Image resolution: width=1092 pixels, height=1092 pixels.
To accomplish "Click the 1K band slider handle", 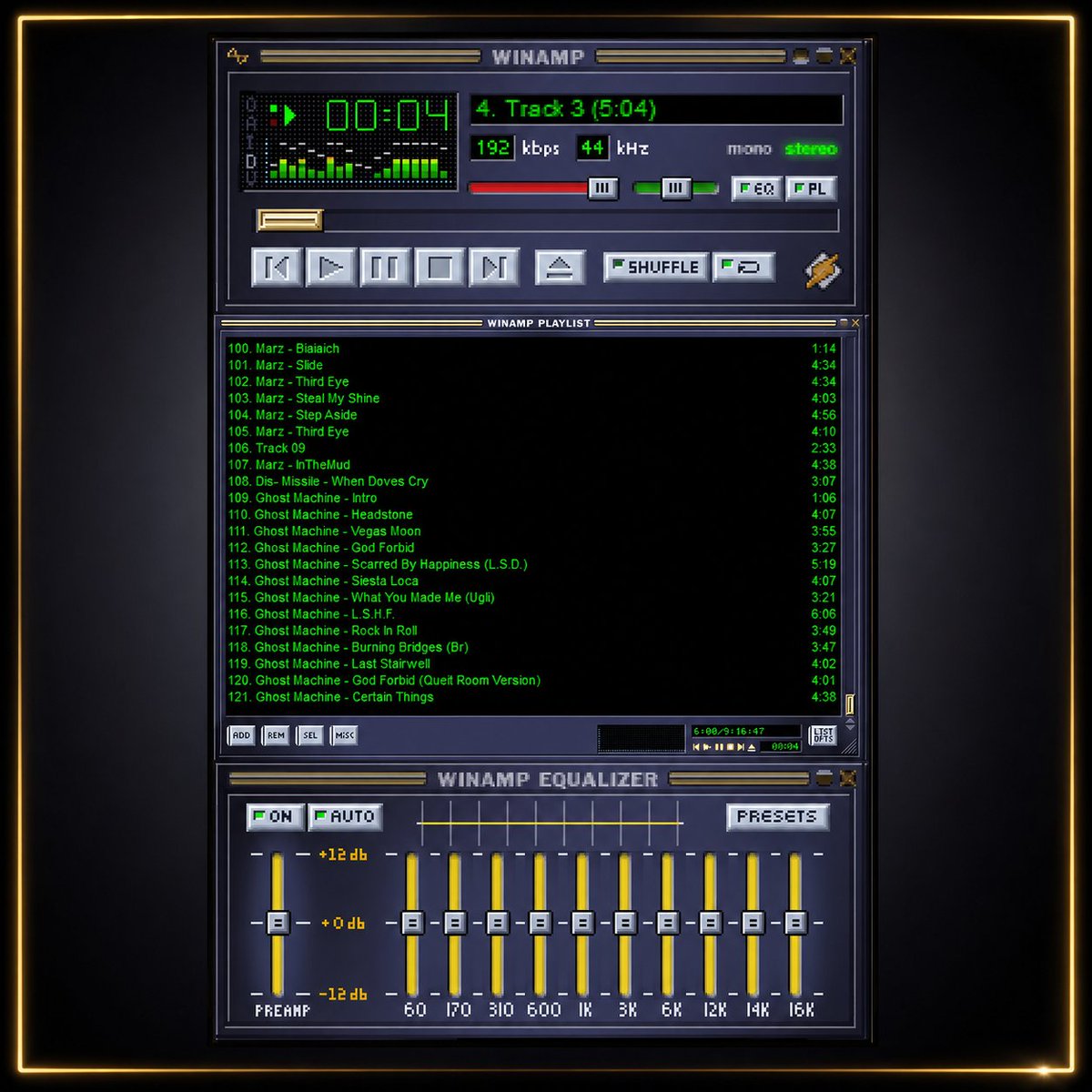I will [x=582, y=923].
